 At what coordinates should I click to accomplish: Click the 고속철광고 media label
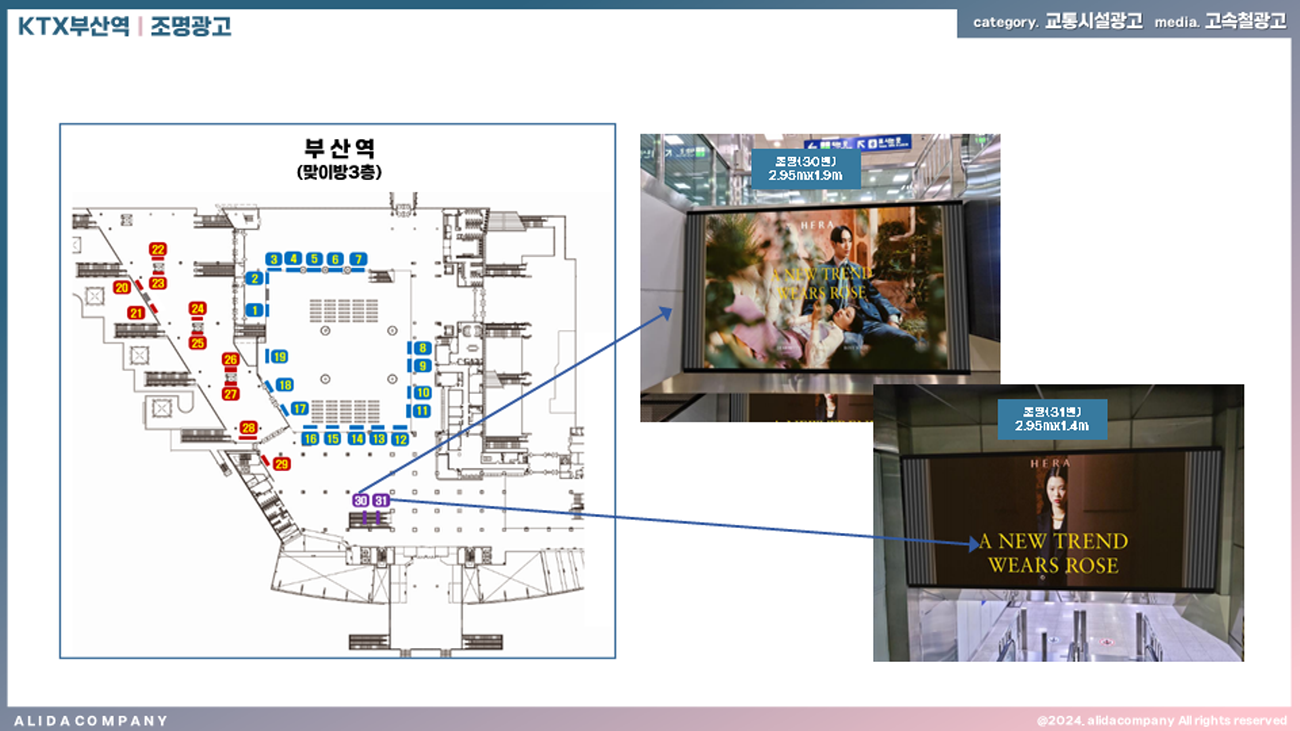tap(1245, 22)
